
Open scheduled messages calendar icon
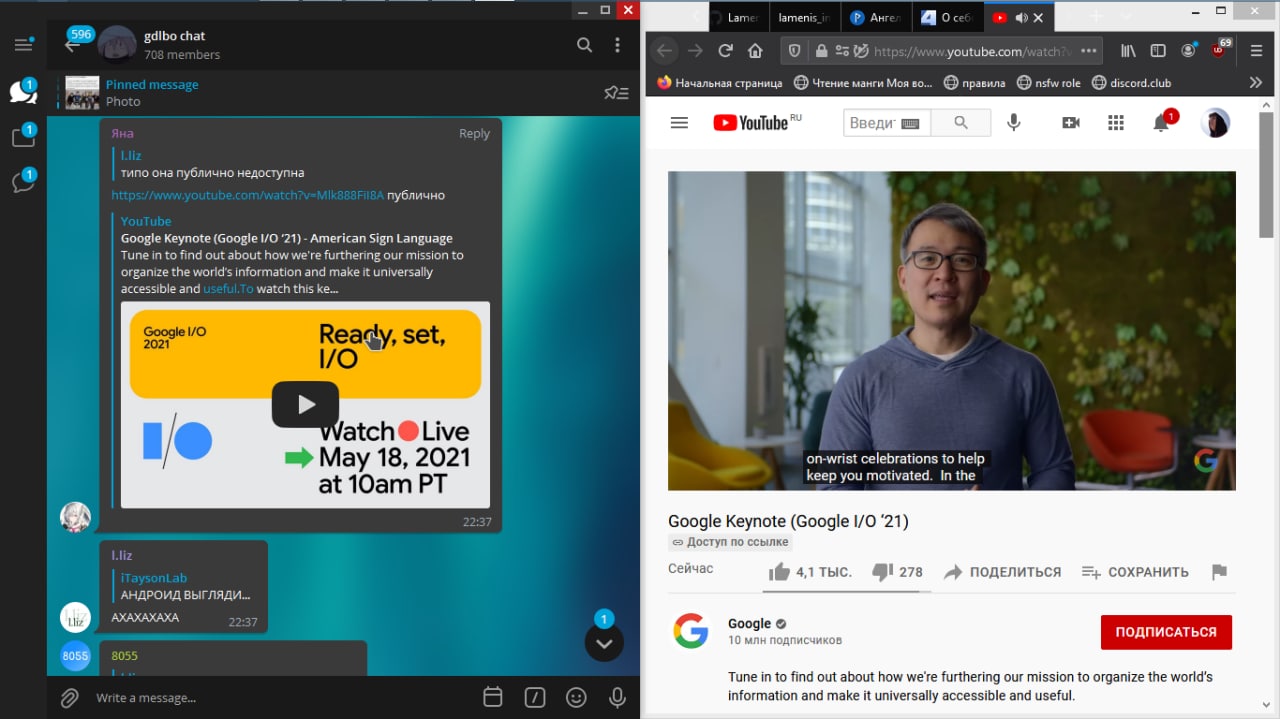tap(492, 697)
